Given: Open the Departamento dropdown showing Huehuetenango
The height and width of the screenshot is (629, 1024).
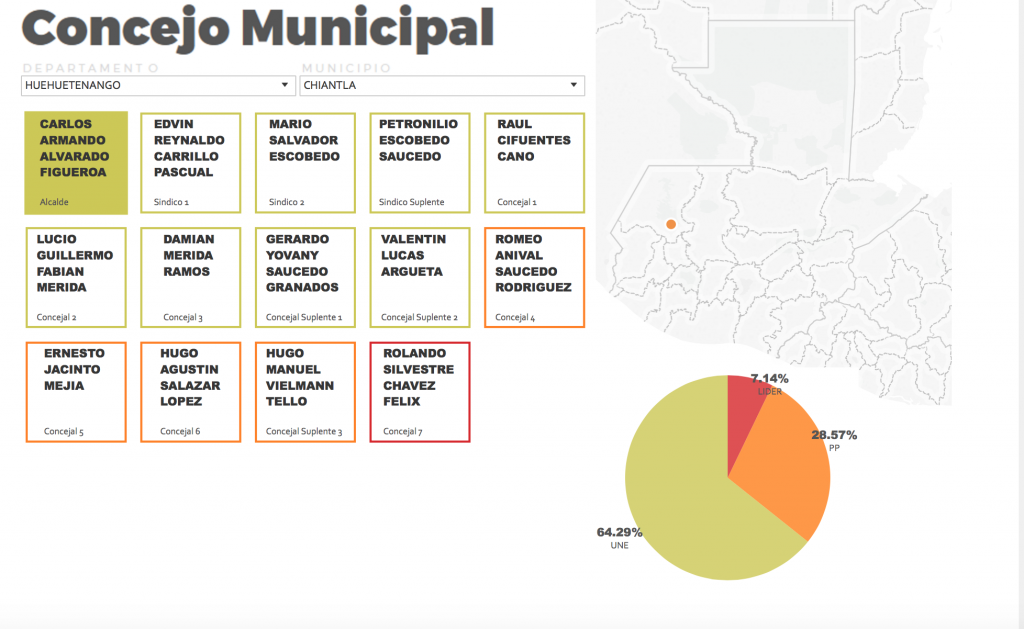Looking at the screenshot, I should (x=158, y=86).
